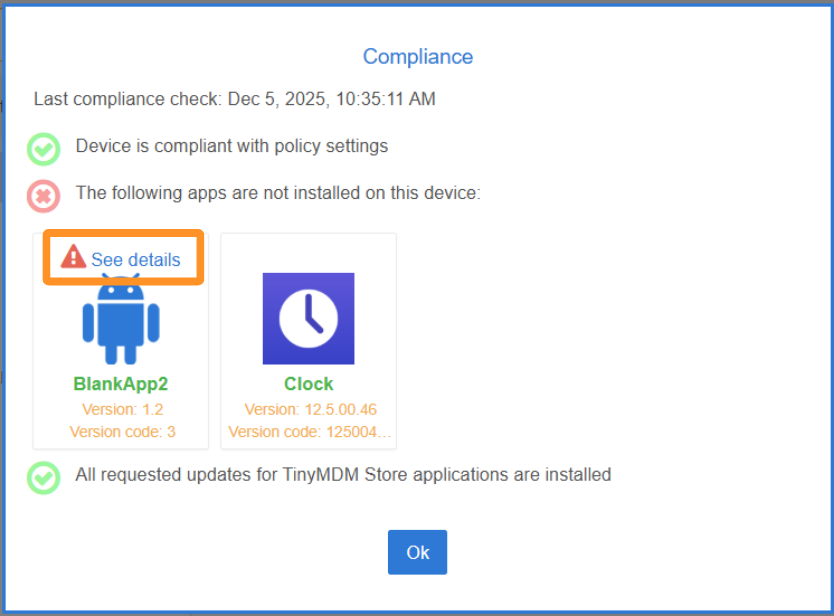
Task: Click BlankApp2 Version 1.2 text
Action: pyautogui.click(x=122, y=410)
